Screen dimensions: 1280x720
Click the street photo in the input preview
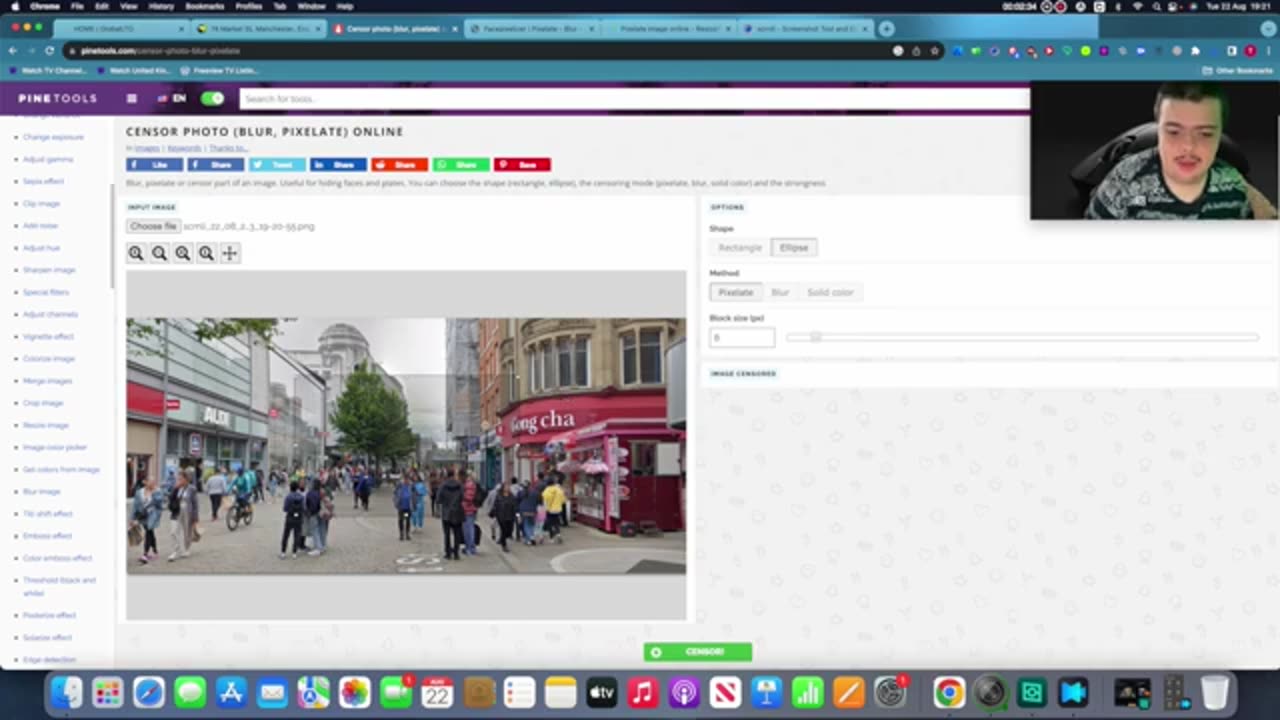(406, 446)
